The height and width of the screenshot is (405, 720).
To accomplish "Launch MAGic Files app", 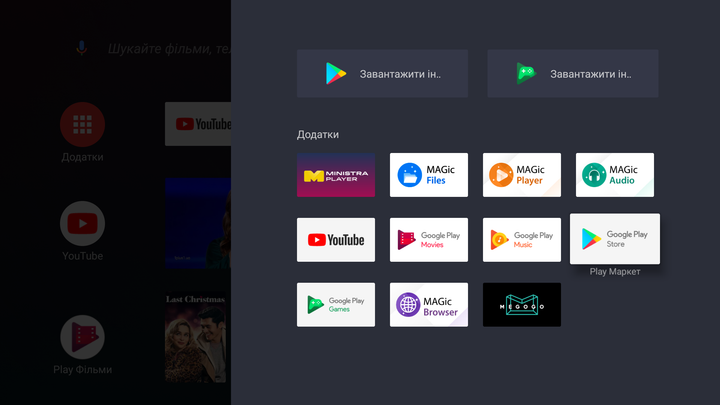I will coord(429,175).
